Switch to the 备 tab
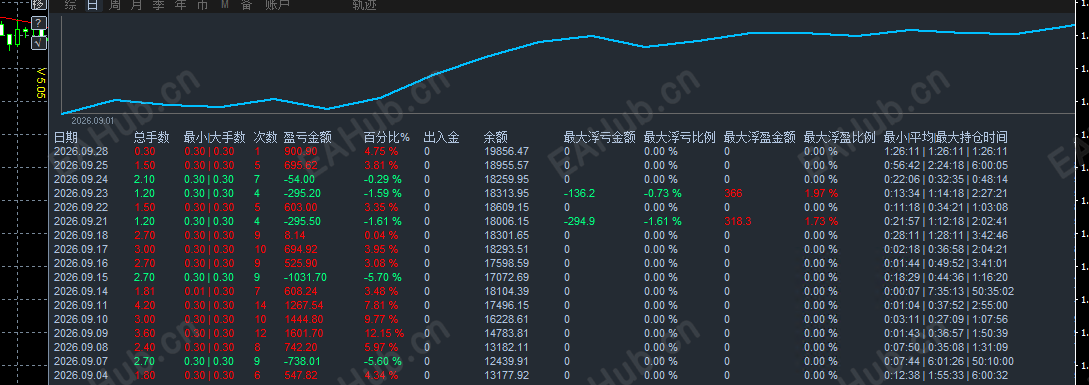This screenshot has width=1089, height=385. (x=247, y=5)
